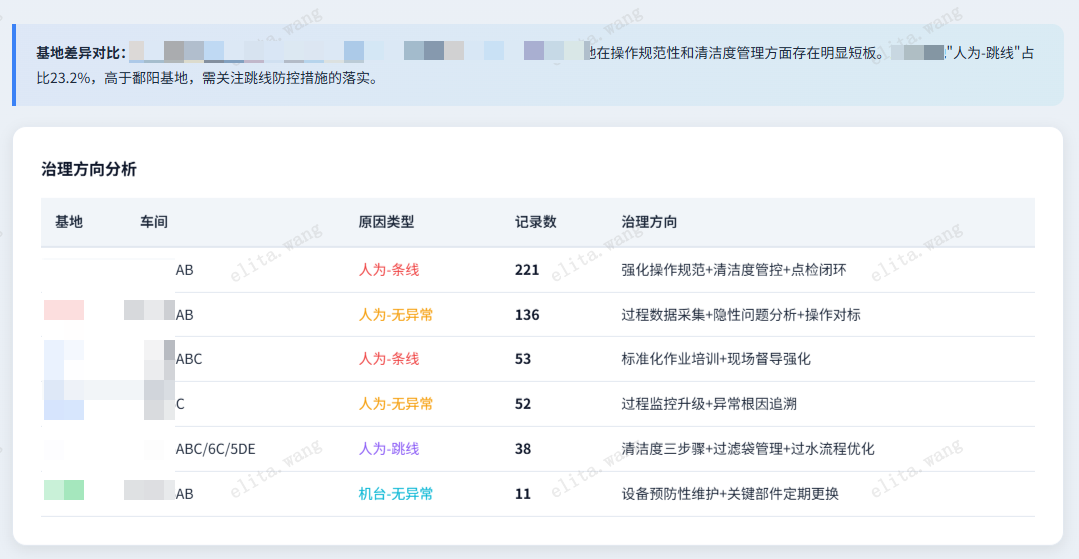Click the 人为-无异常 tag in the 136 row
This screenshot has height=559, width=1079.
(396, 315)
